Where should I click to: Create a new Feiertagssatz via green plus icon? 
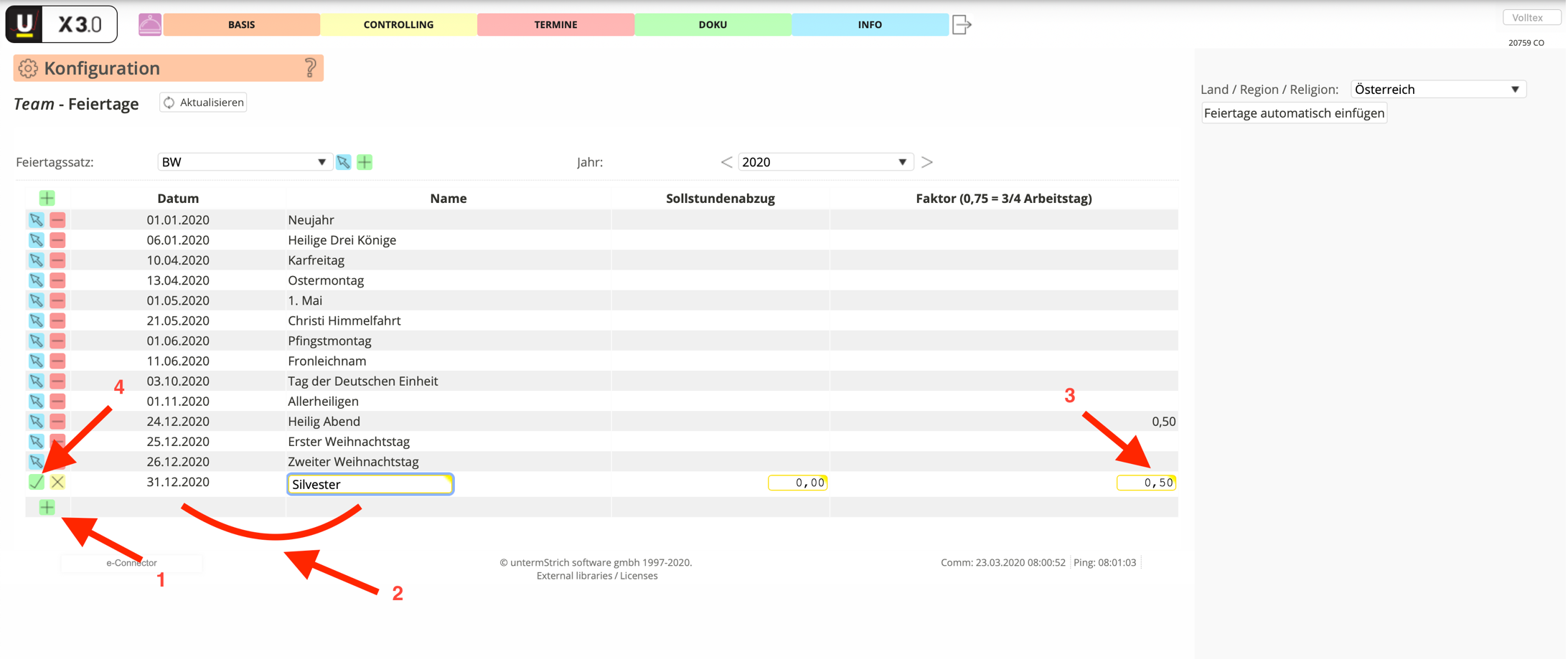365,162
